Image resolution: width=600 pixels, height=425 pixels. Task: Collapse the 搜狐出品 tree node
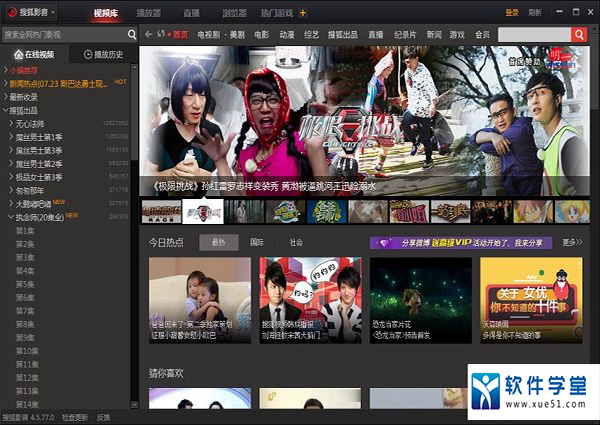5,110
